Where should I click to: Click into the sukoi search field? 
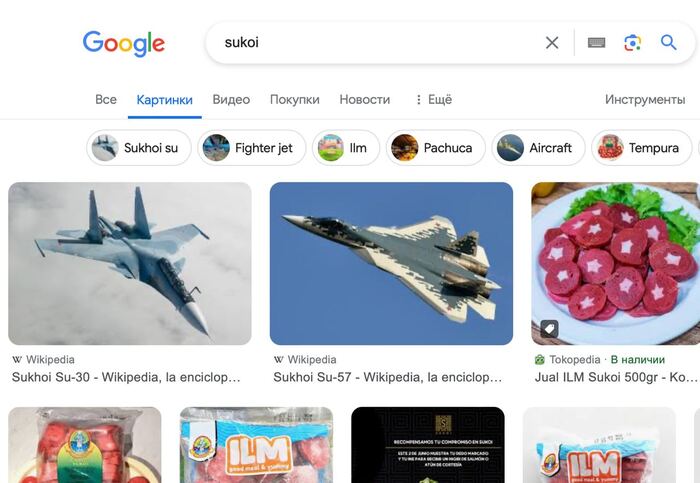click(x=375, y=43)
